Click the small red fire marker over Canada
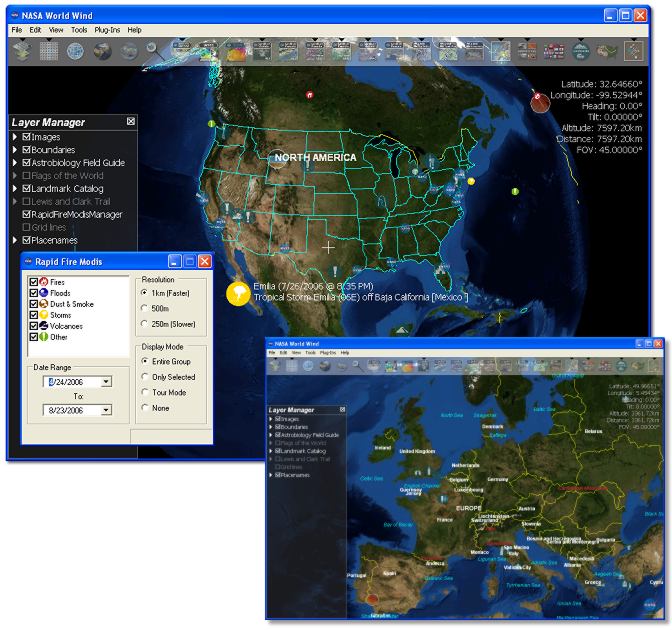Viewport: 672px width, 630px height. (x=309, y=95)
